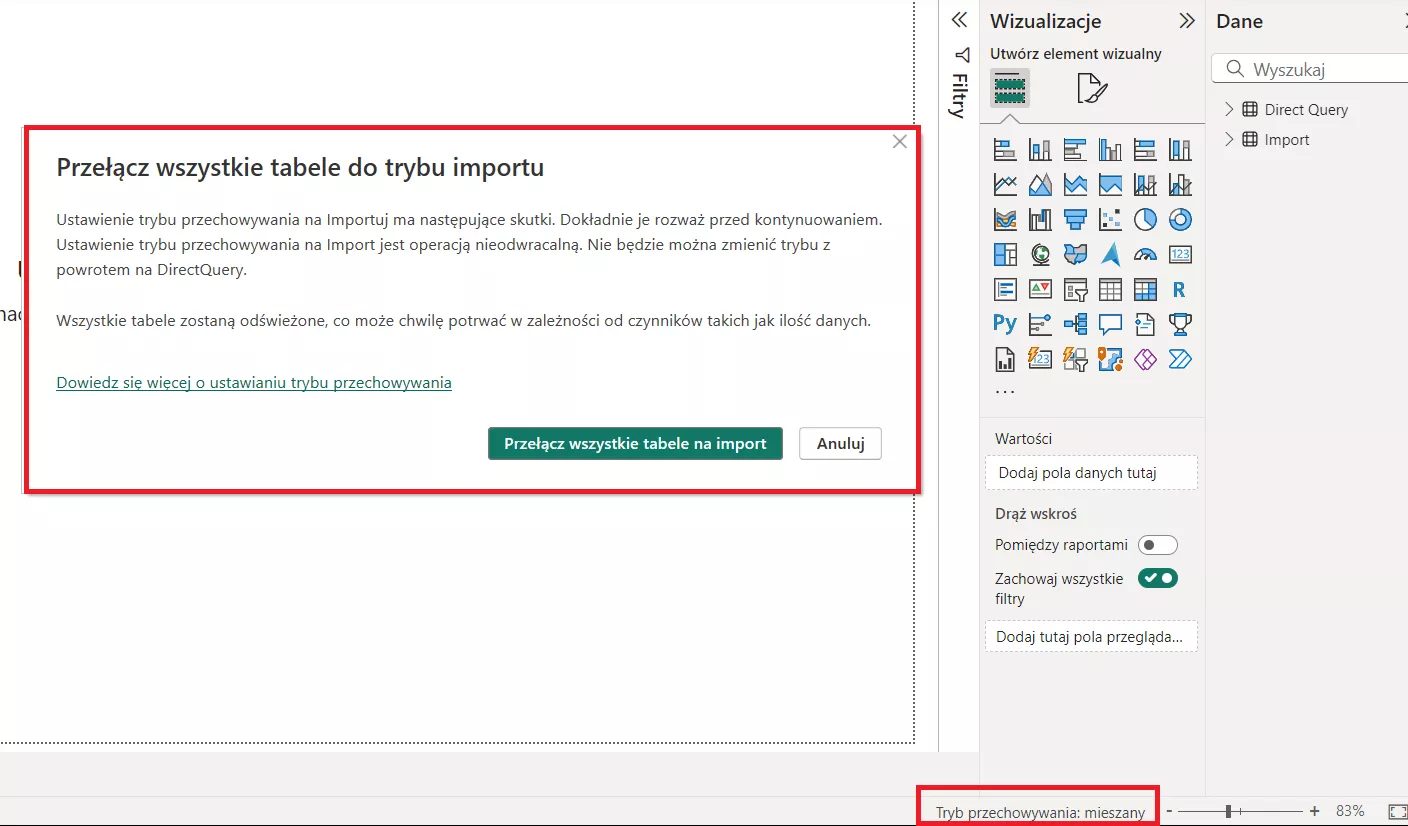Click 'Przełącz wszystkie tabele na import' button
Viewport: 1408px width, 826px height.
635,444
